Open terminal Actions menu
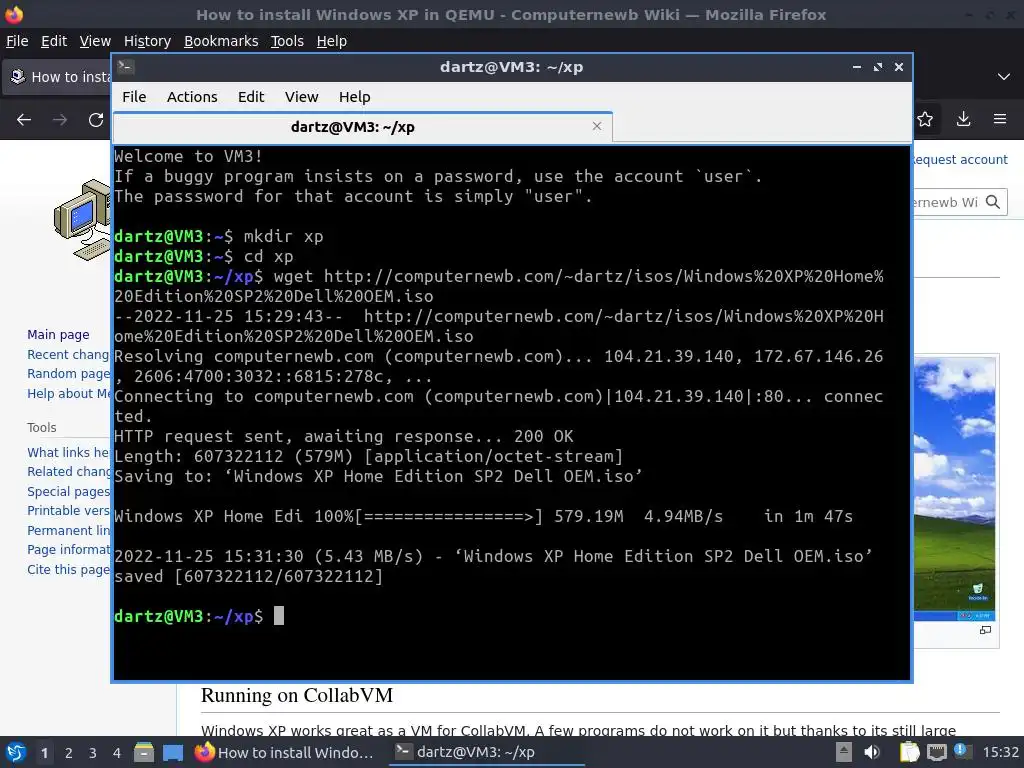 tap(192, 97)
